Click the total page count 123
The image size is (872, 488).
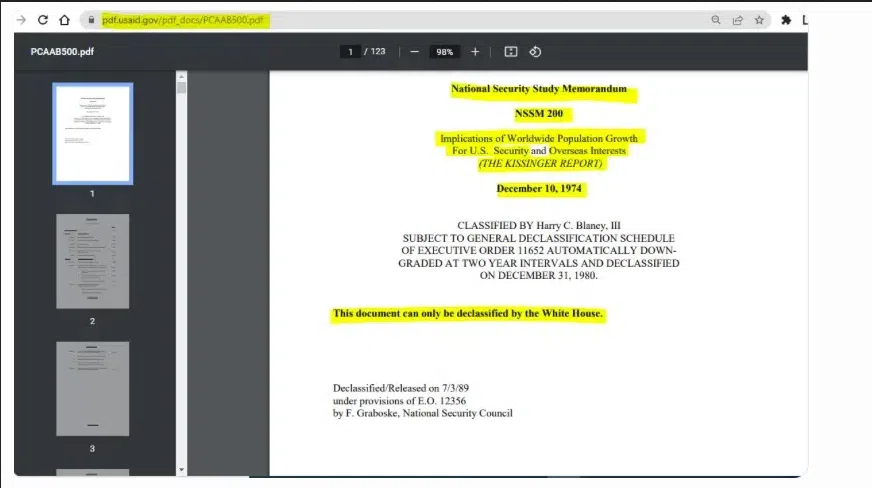[378, 52]
